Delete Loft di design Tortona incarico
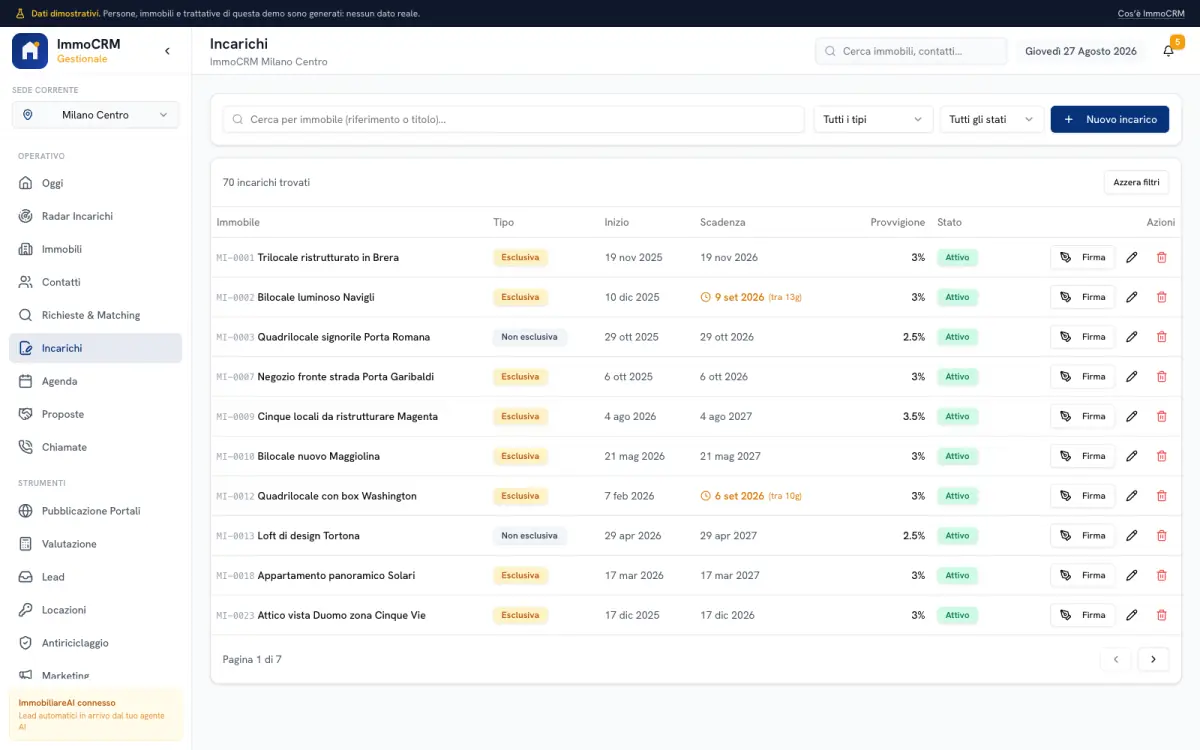The image size is (1200, 750). click(x=1161, y=536)
